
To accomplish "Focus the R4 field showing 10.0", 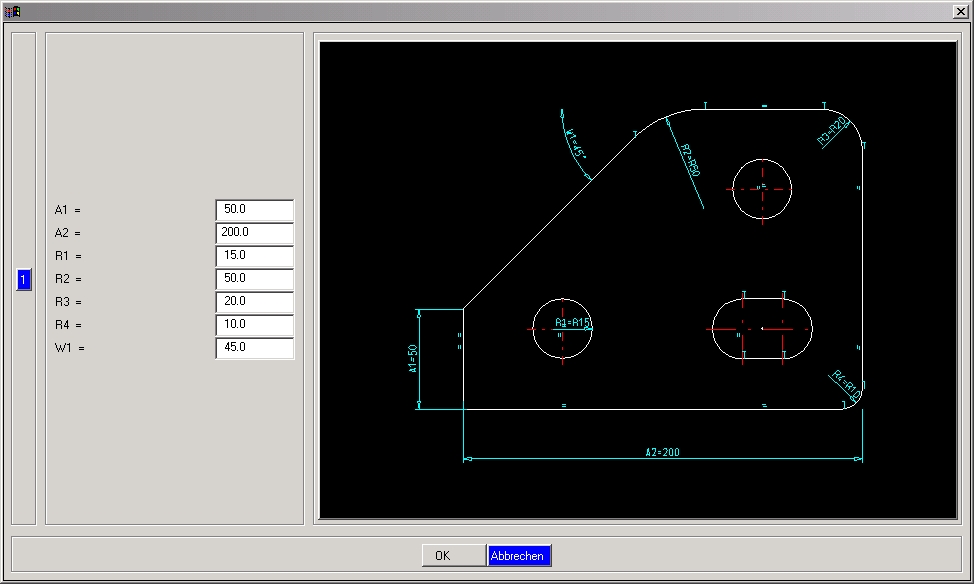I will click(254, 325).
